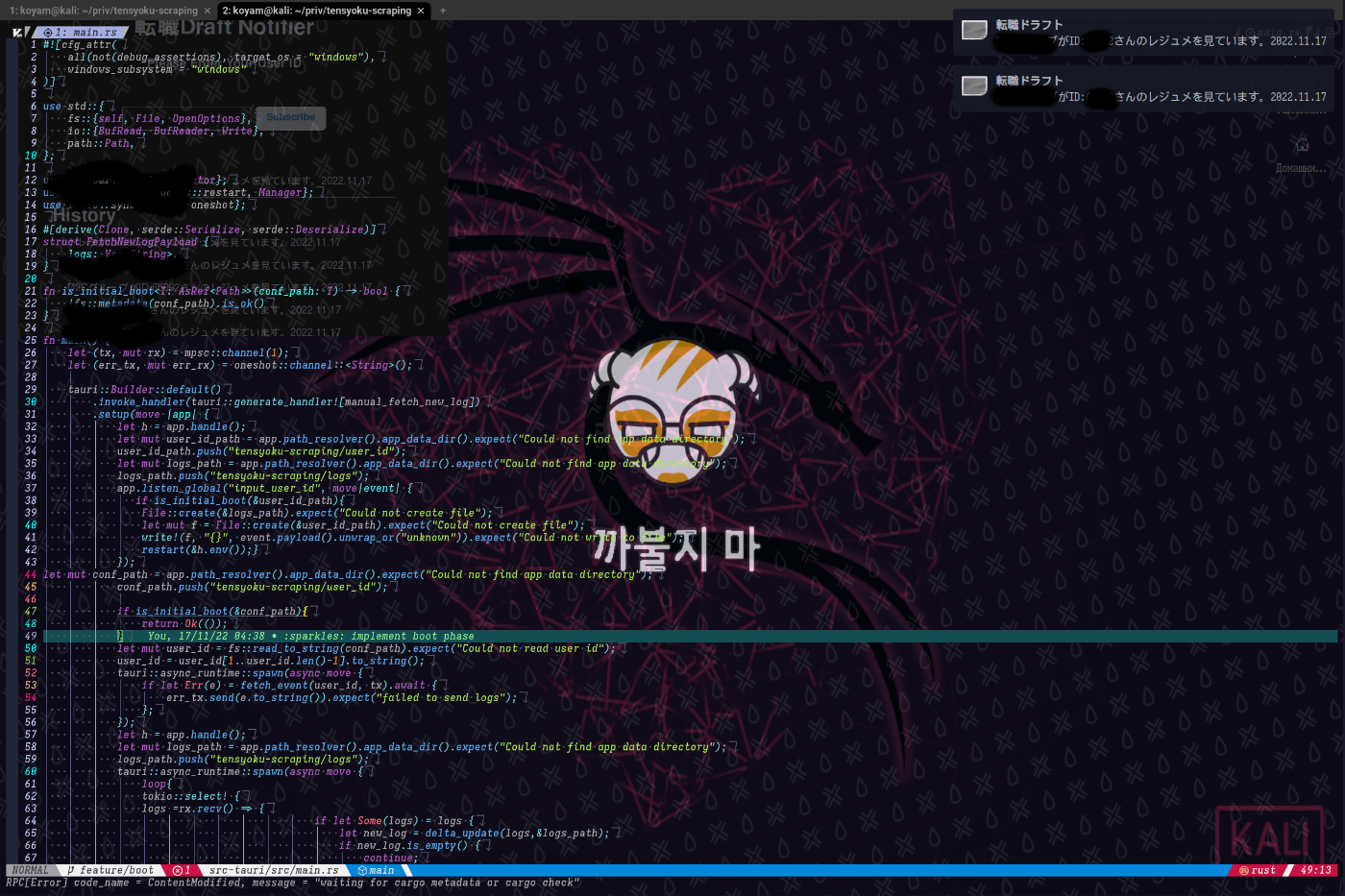Click 'tauri::async_runtime::spawn' on line 52
The image size is (1345, 896).
[200, 673]
